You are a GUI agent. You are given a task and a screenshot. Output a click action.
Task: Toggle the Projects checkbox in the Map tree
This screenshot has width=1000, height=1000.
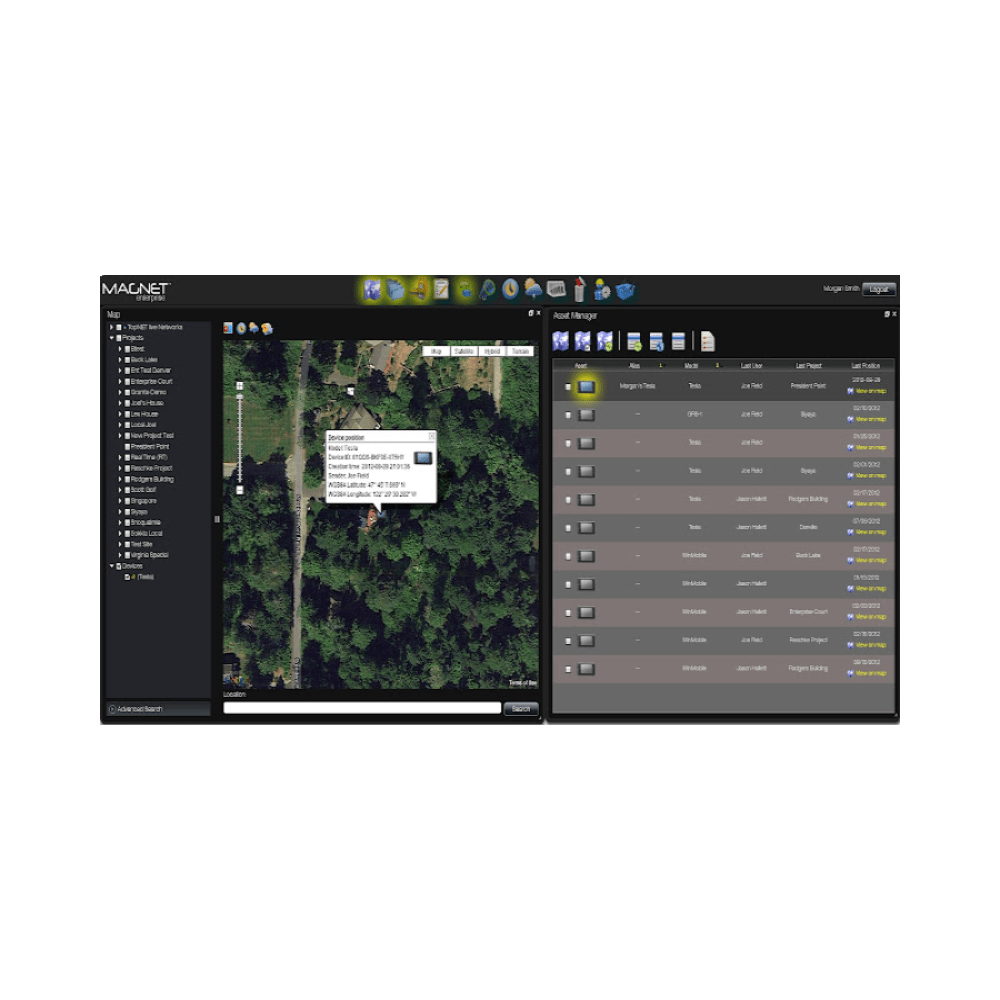[119, 338]
